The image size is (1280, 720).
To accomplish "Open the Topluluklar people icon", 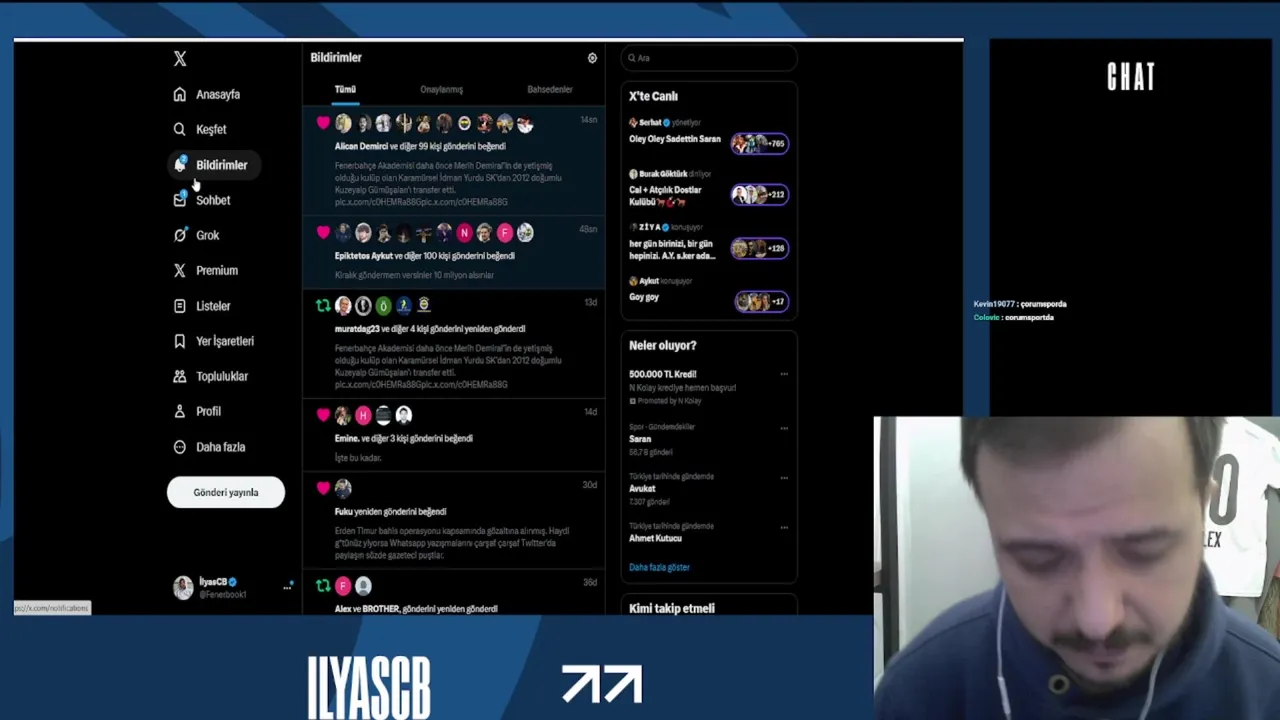I will [180, 376].
